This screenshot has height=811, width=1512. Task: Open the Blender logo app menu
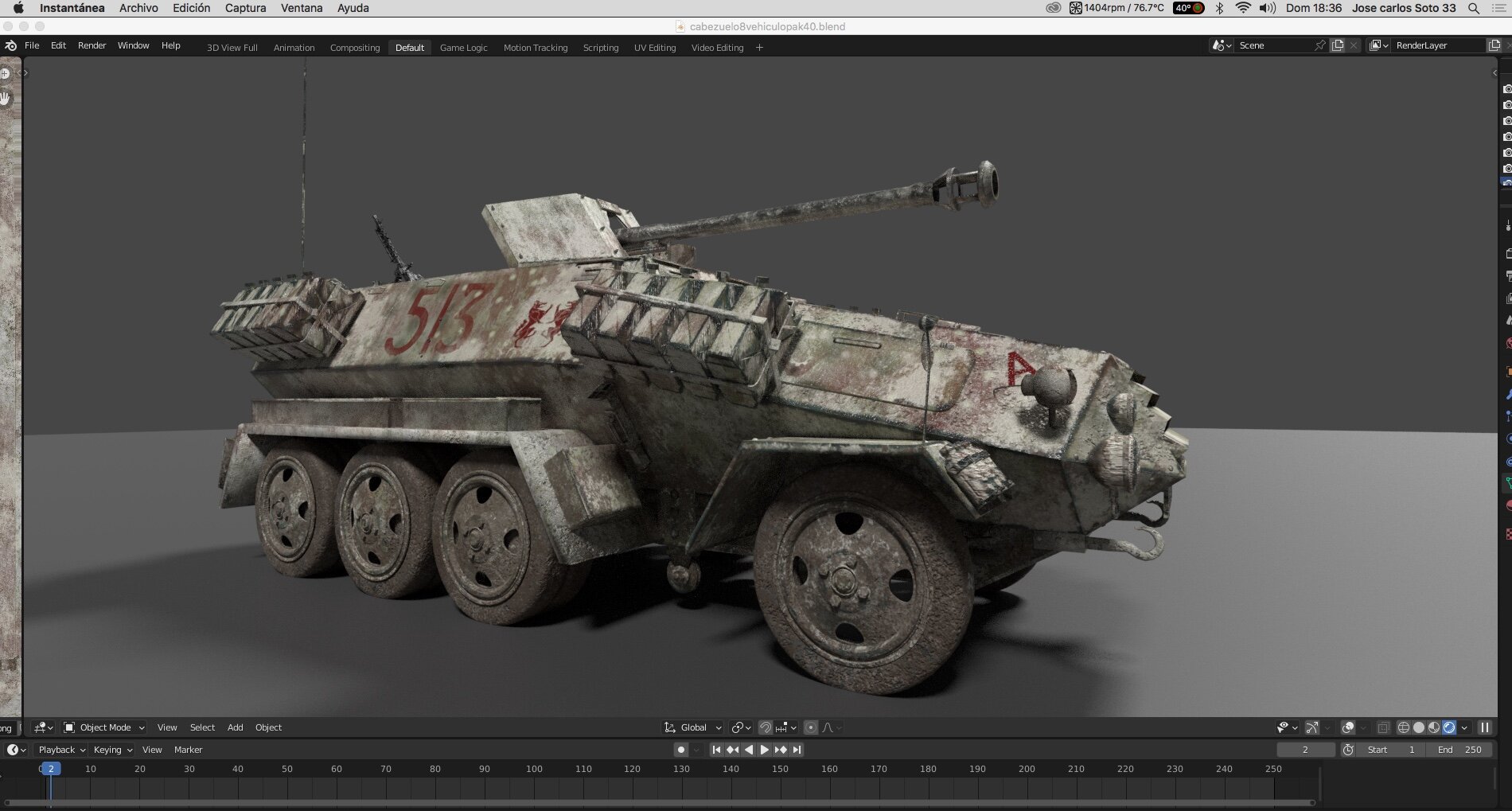[10, 45]
